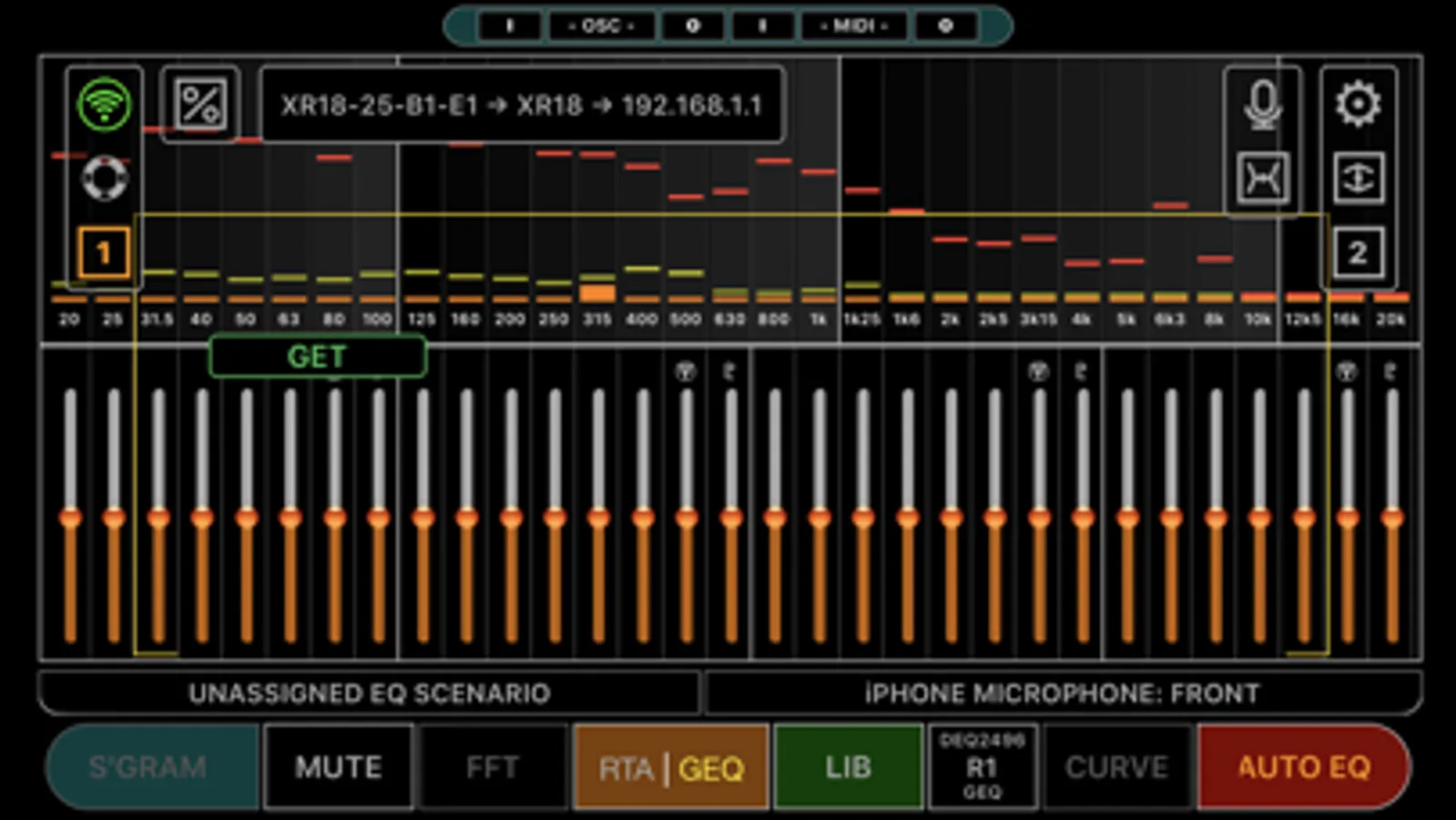Click the 63 frequency band label

pyautogui.click(x=289, y=319)
